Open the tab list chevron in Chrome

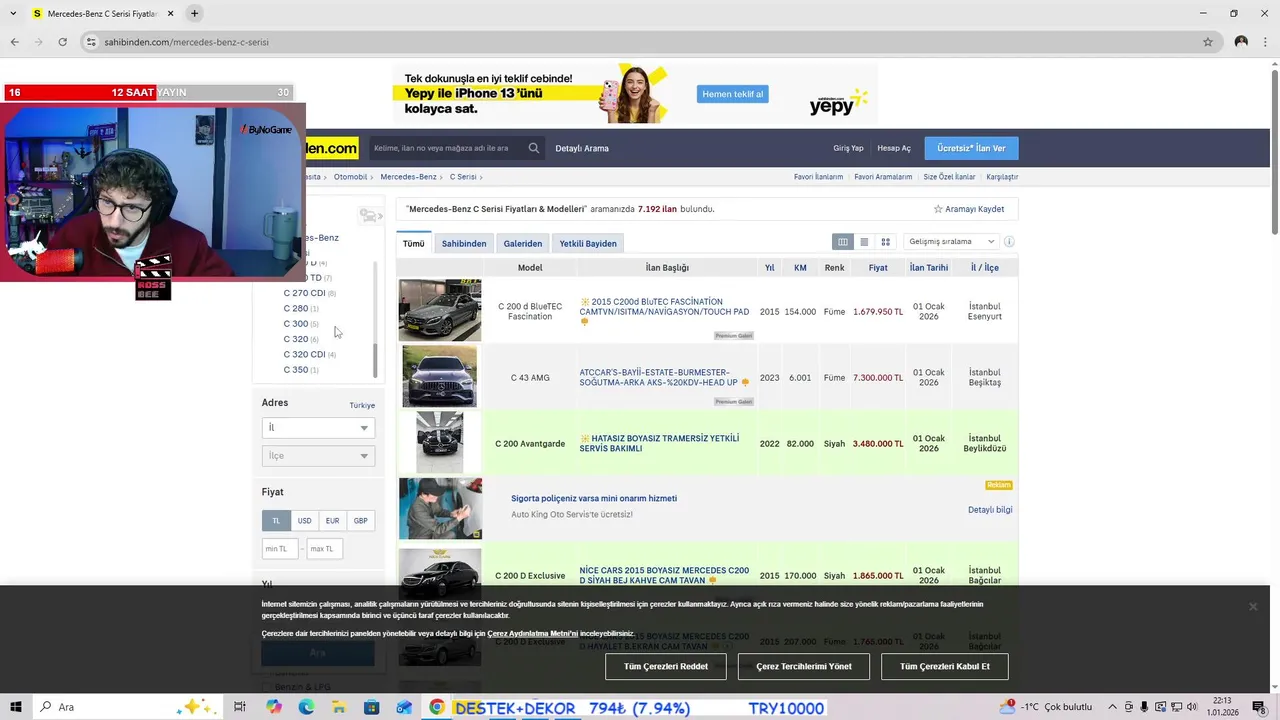[x=13, y=13]
